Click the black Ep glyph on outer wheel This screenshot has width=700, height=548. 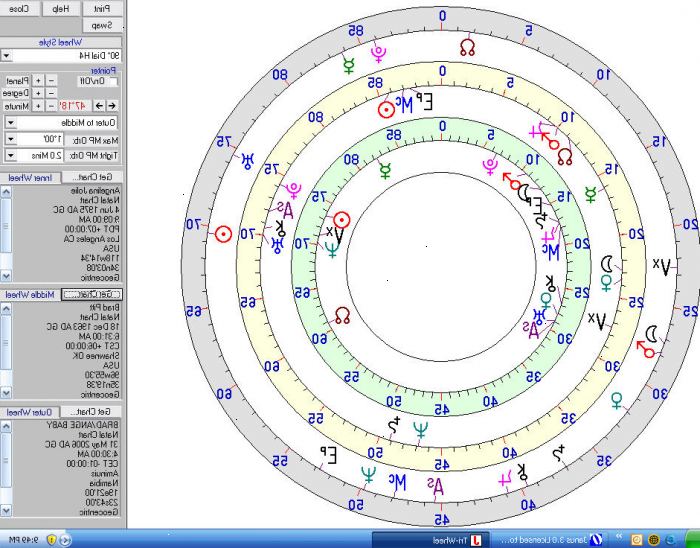[x=328, y=455]
